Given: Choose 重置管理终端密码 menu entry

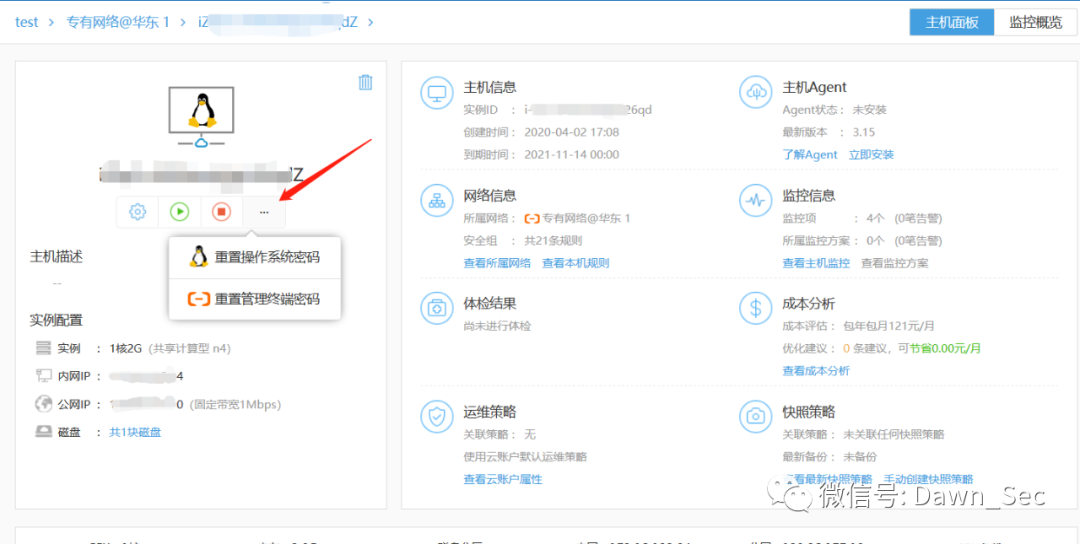Looking at the screenshot, I should point(255,300).
